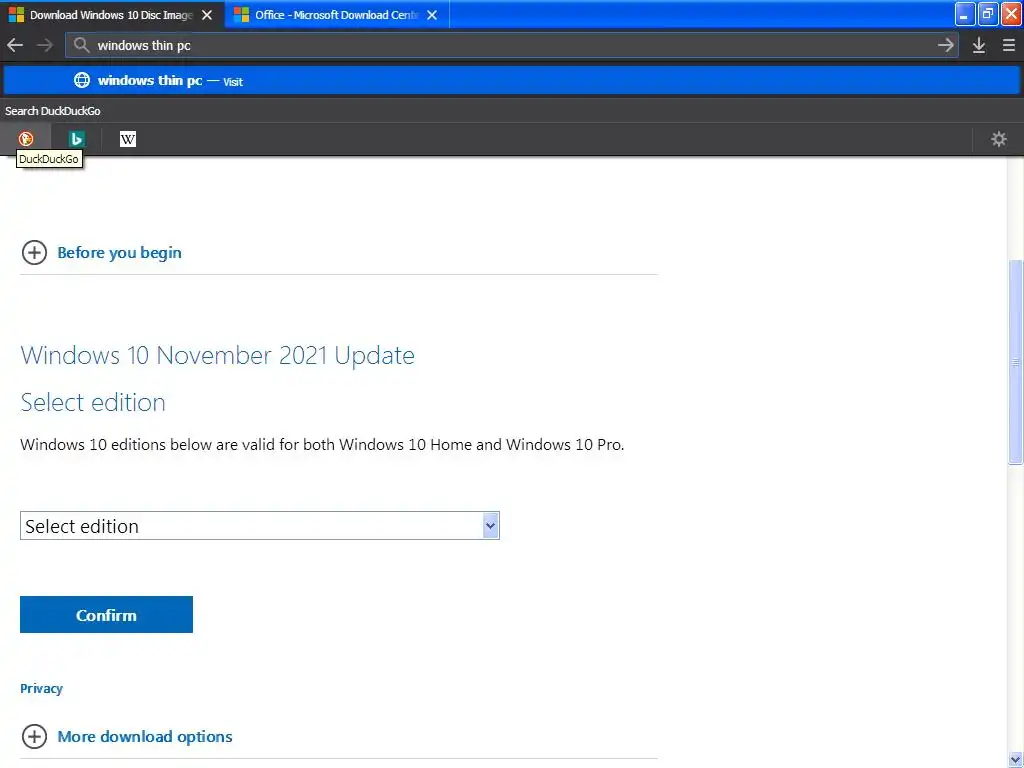Viewport: 1024px width, 768px height.
Task: Restore down the browser window
Action: coord(987,14)
